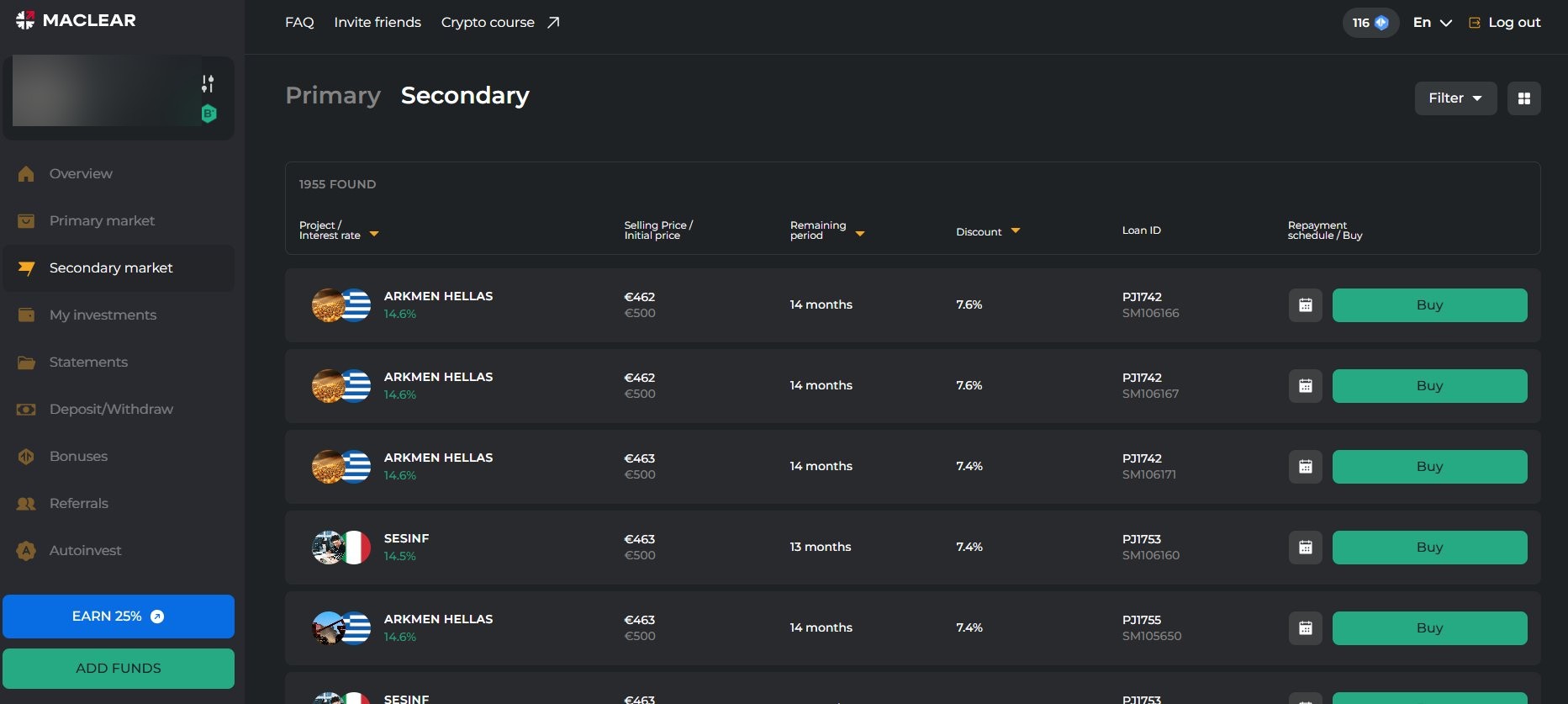Image resolution: width=1568 pixels, height=704 pixels.
Task: Click the ADD FUNDS button
Action: tap(119, 669)
